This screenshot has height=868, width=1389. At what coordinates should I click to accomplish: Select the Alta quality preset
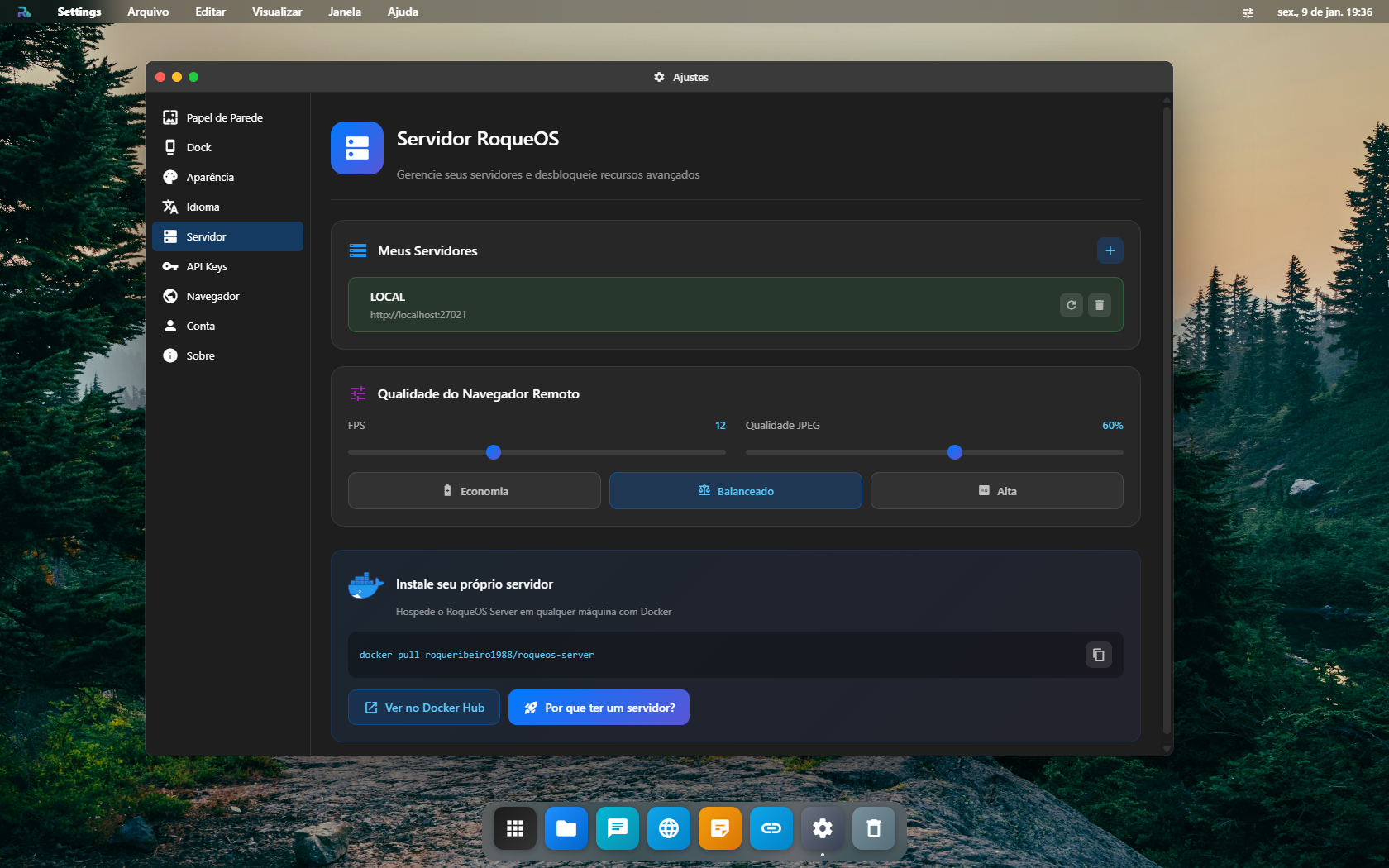996,491
